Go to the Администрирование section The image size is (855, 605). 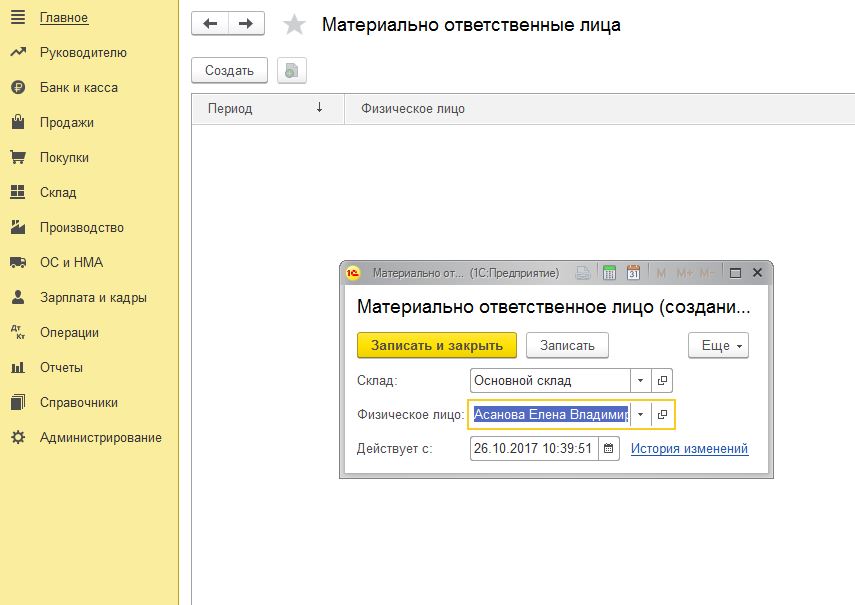pyautogui.click(x=100, y=438)
